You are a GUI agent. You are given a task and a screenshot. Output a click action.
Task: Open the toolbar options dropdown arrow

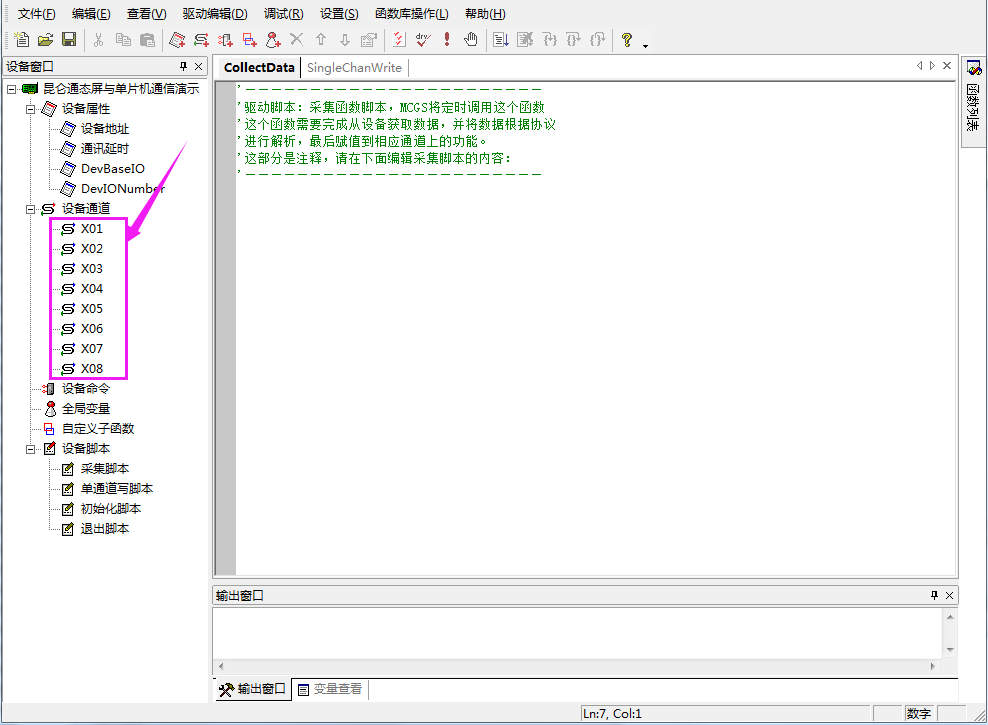pos(645,45)
